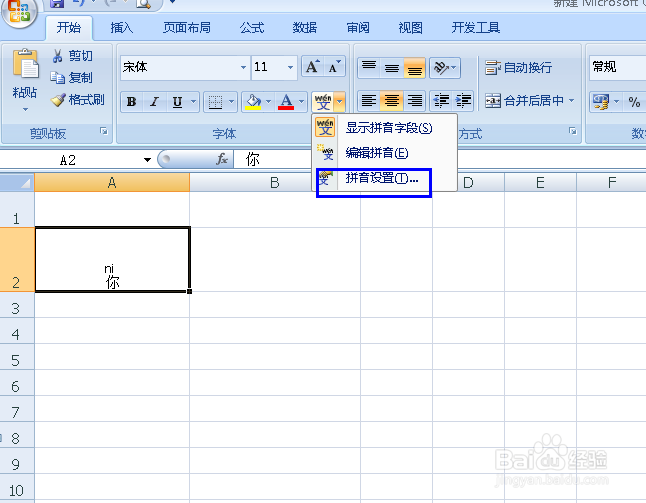Open 数据 ribbon tab
Image resolution: width=646 pixels, height=503 pixels.
(x=304, y=28)
